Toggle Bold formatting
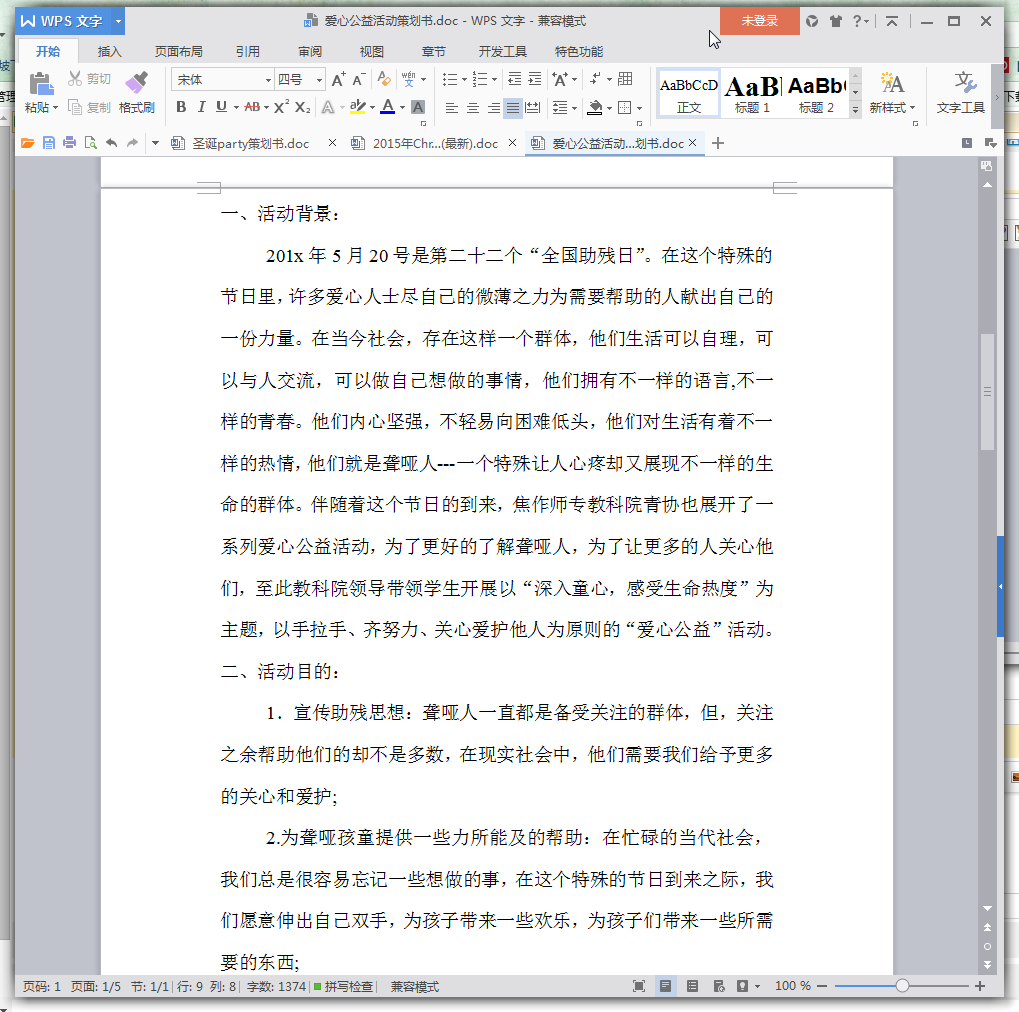The height and width of the screenshot is (1012, 1019). [x=181, y=107]
